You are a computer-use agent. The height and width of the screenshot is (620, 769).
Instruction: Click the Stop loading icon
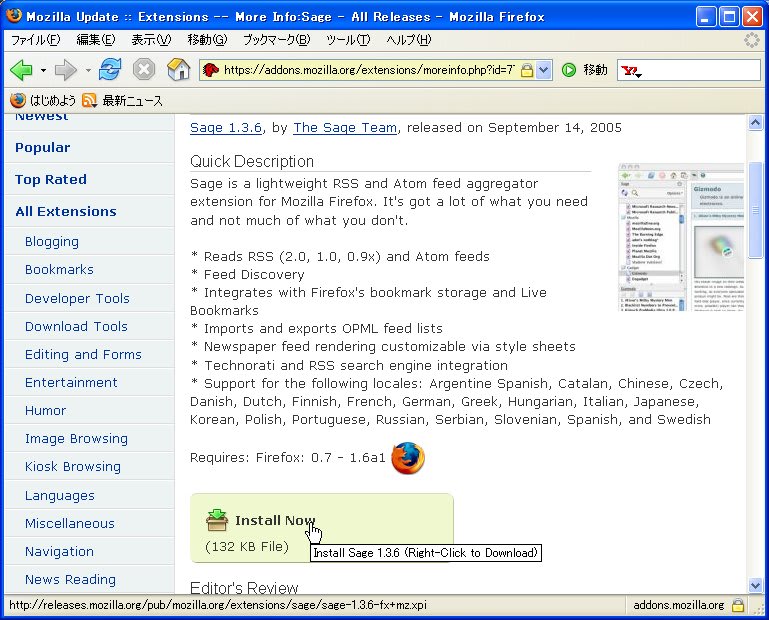click(x=144, y=70)
